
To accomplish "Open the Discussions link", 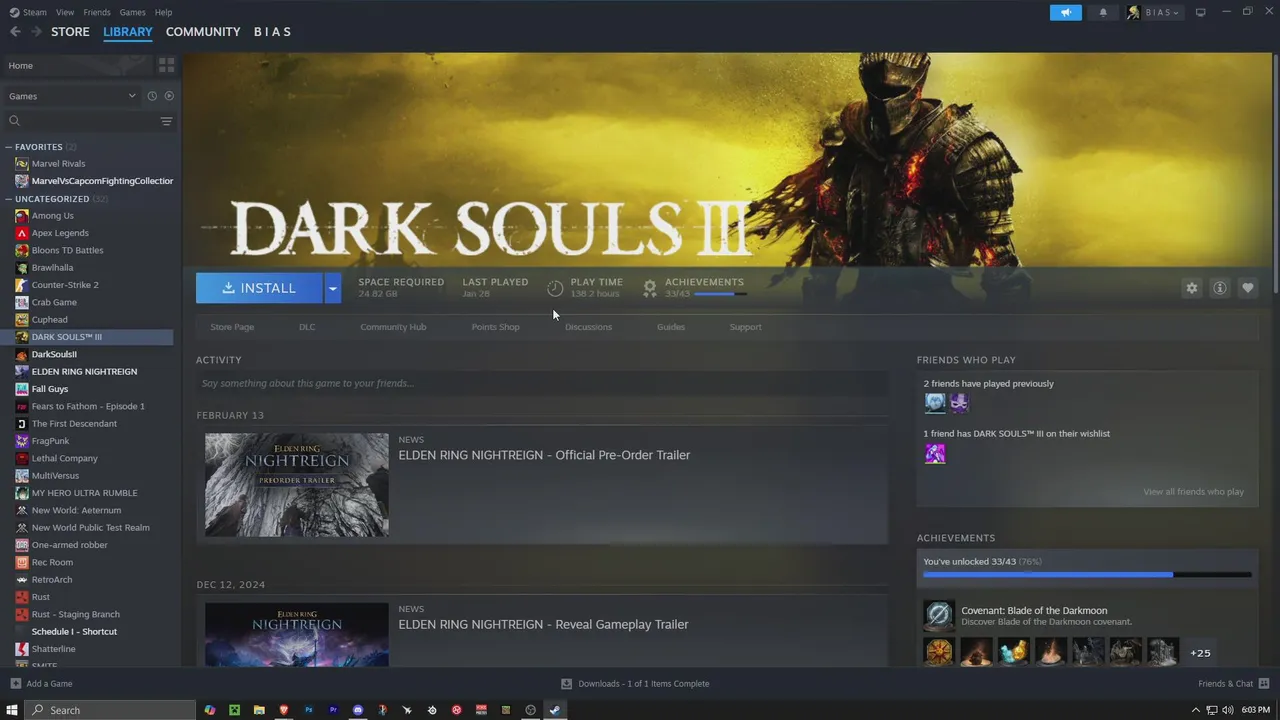I will pos(588,327).
